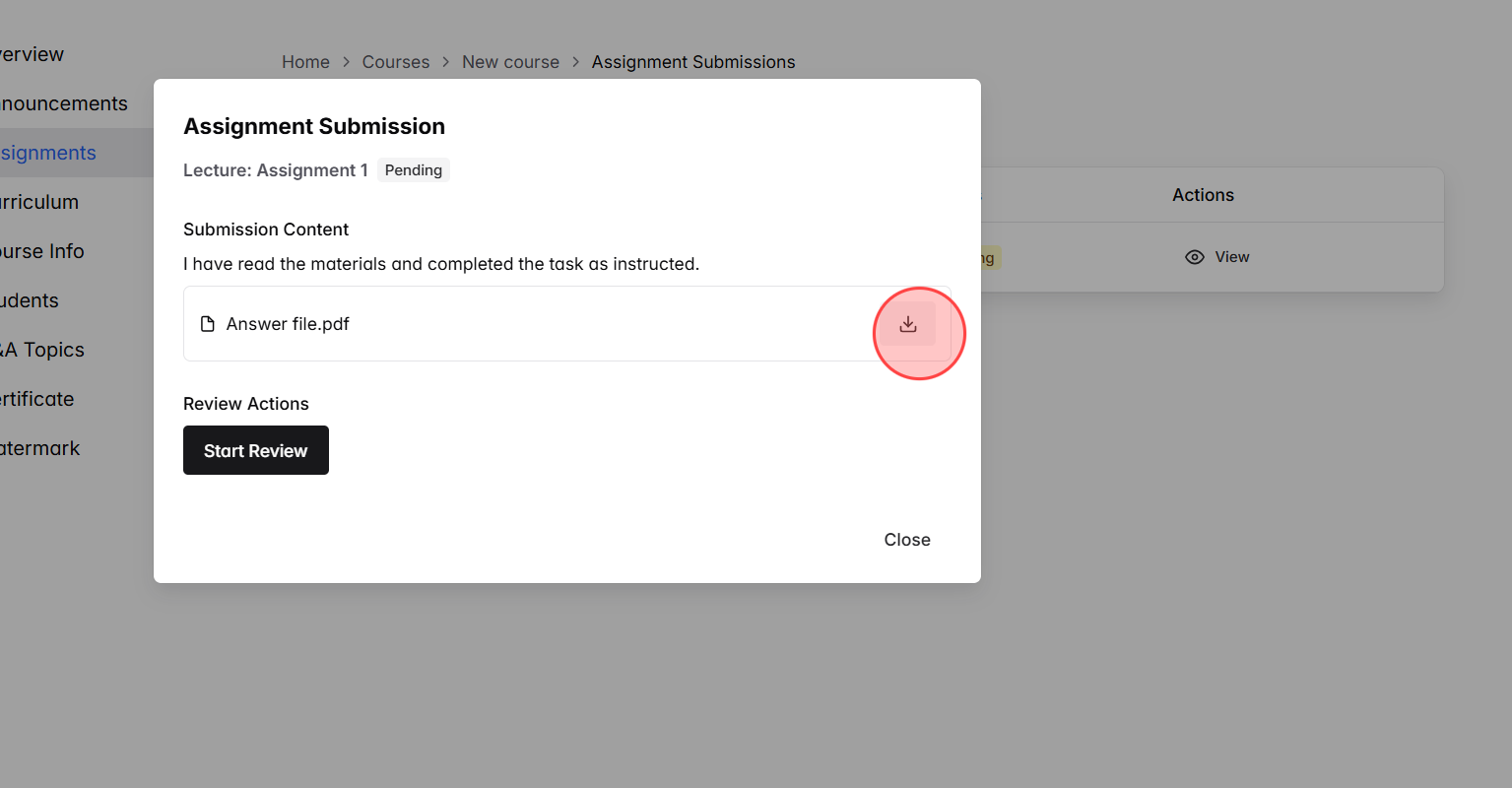The width and height of the screenshot is (1512, 788).
Task: Click the download icon for Answer file.pdf
Action: (x=907, y=323)
